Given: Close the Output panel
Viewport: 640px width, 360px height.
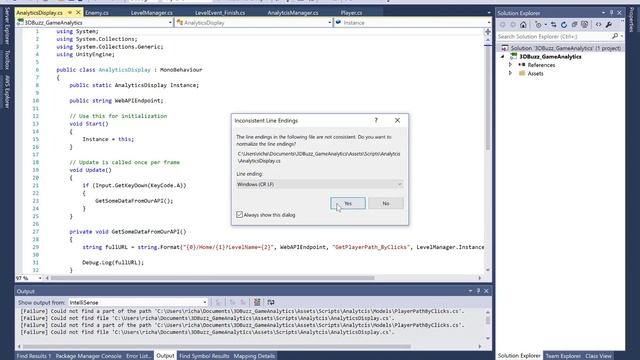Looking at the screenshot, I should (x=486, y=291).
